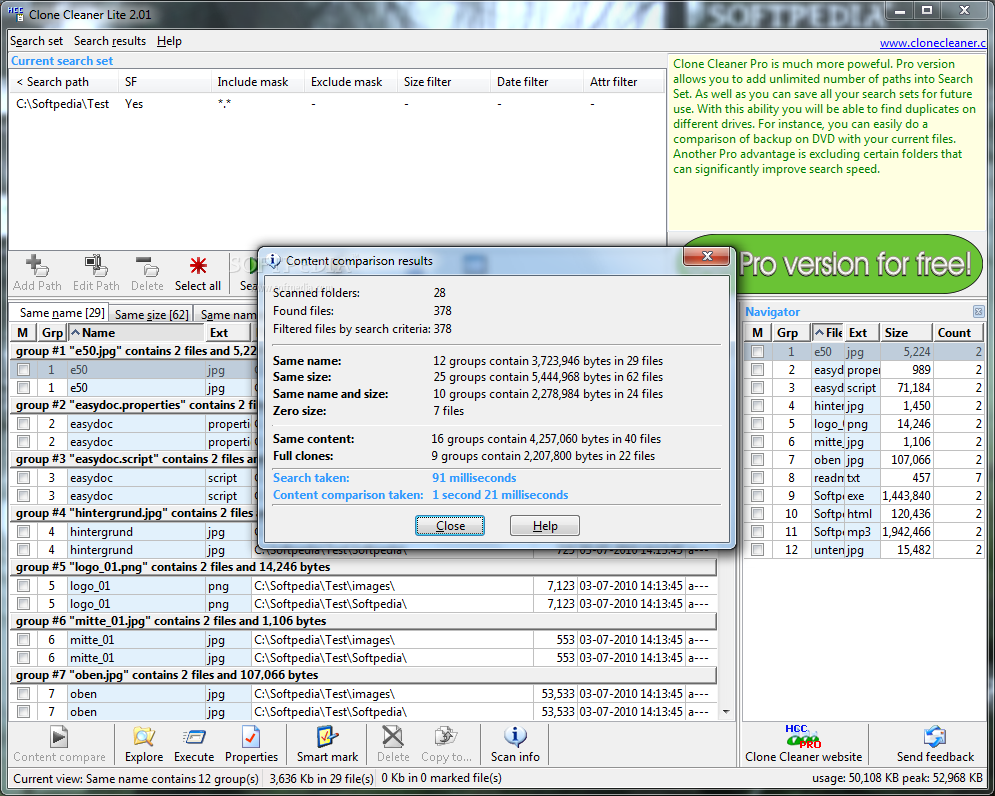Check Navigator group 12 unten checkbox
This screenshot has width=995, height=796.
757,549
